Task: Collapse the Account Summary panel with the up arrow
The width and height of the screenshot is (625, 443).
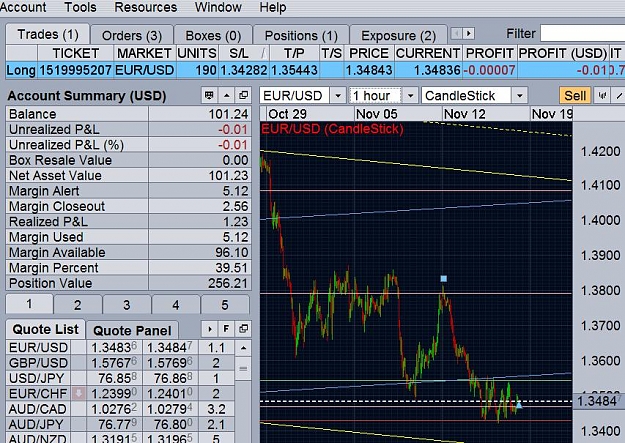Action: [x=226, y=95]
